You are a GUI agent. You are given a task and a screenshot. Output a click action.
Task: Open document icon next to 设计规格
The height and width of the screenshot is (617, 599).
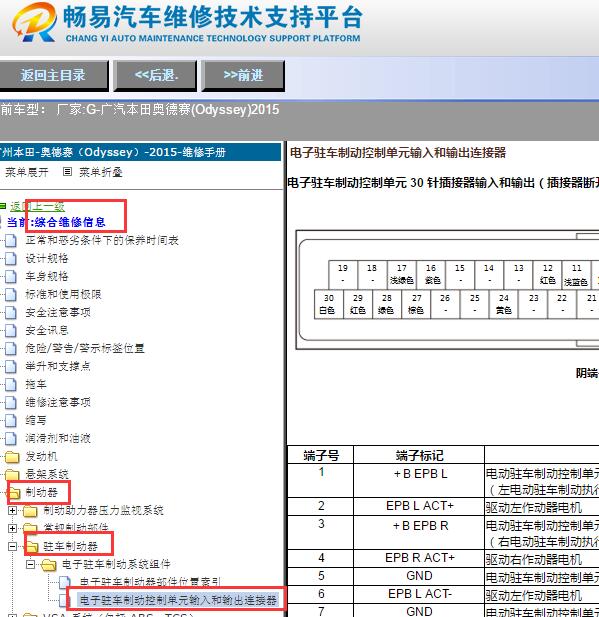[x=11, y=259]
